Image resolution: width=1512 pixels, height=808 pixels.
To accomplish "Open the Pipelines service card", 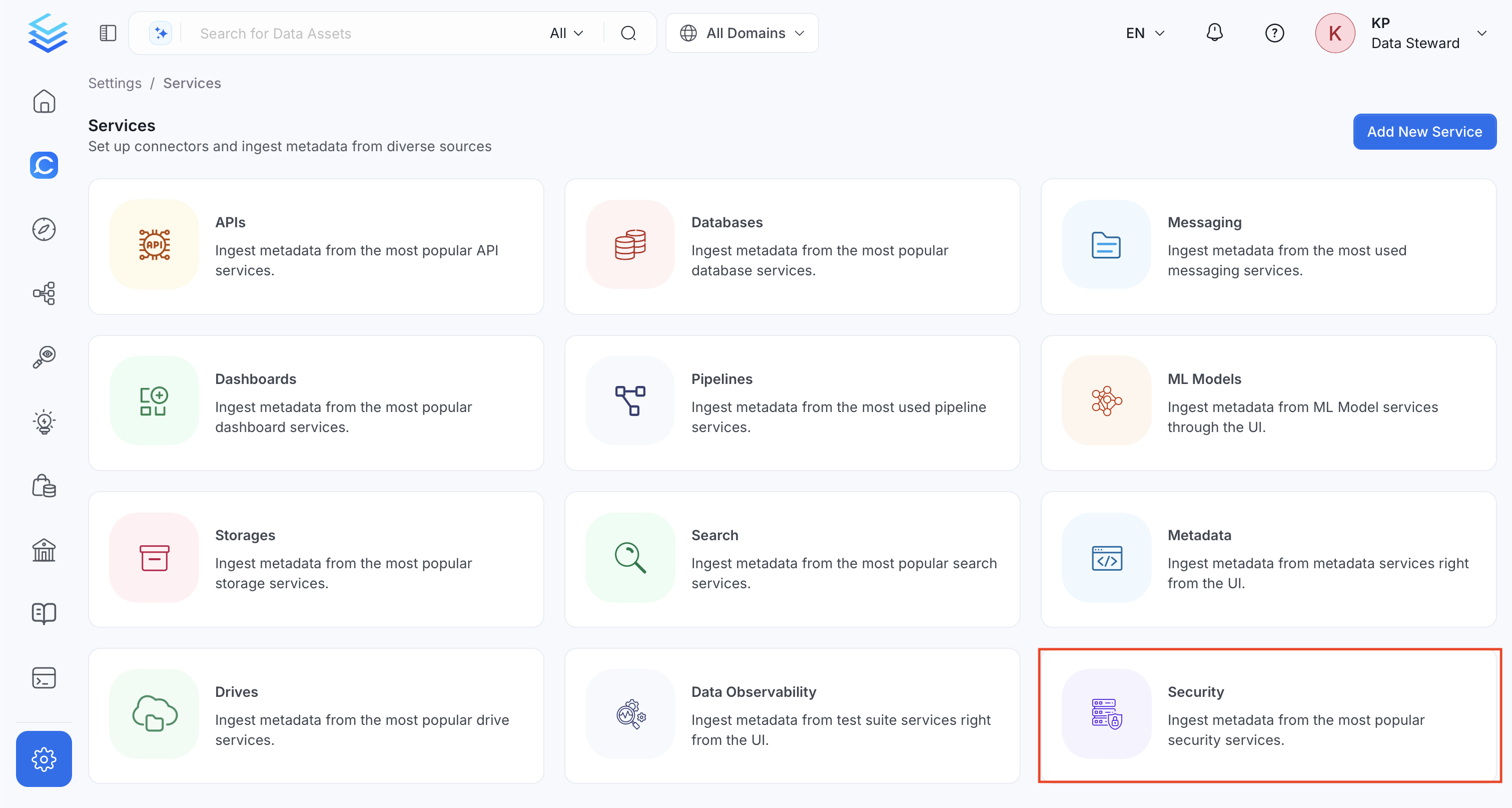I will pos(793,403).
